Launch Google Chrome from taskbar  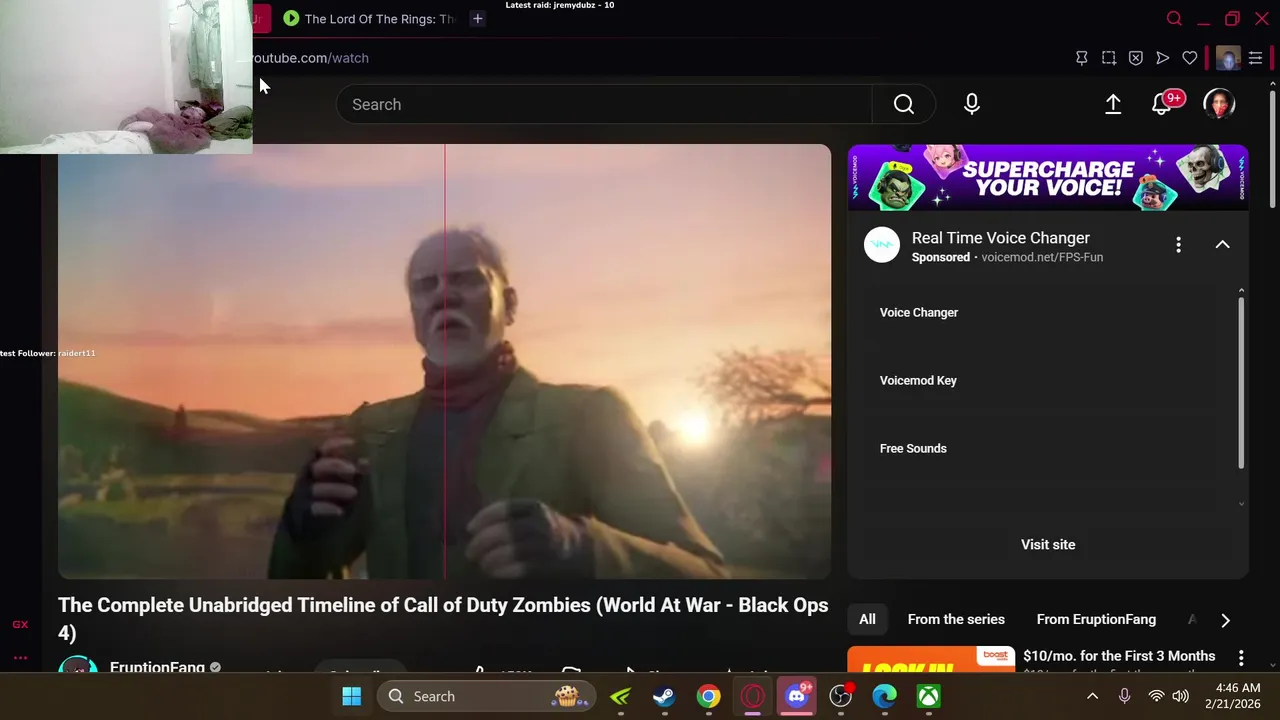(708, 696)
